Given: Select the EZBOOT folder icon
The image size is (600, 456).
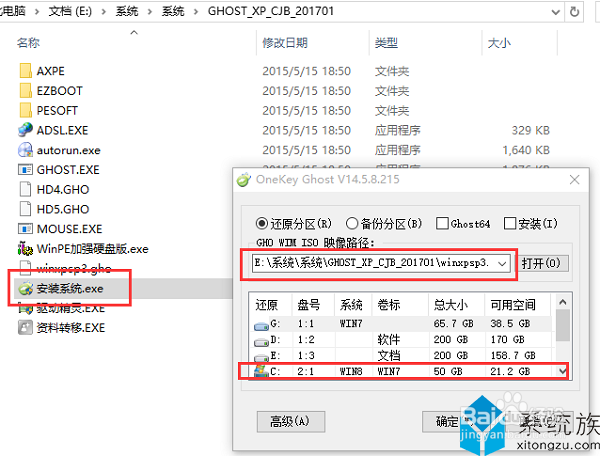Looking at the screenshot, I should 26,91.
